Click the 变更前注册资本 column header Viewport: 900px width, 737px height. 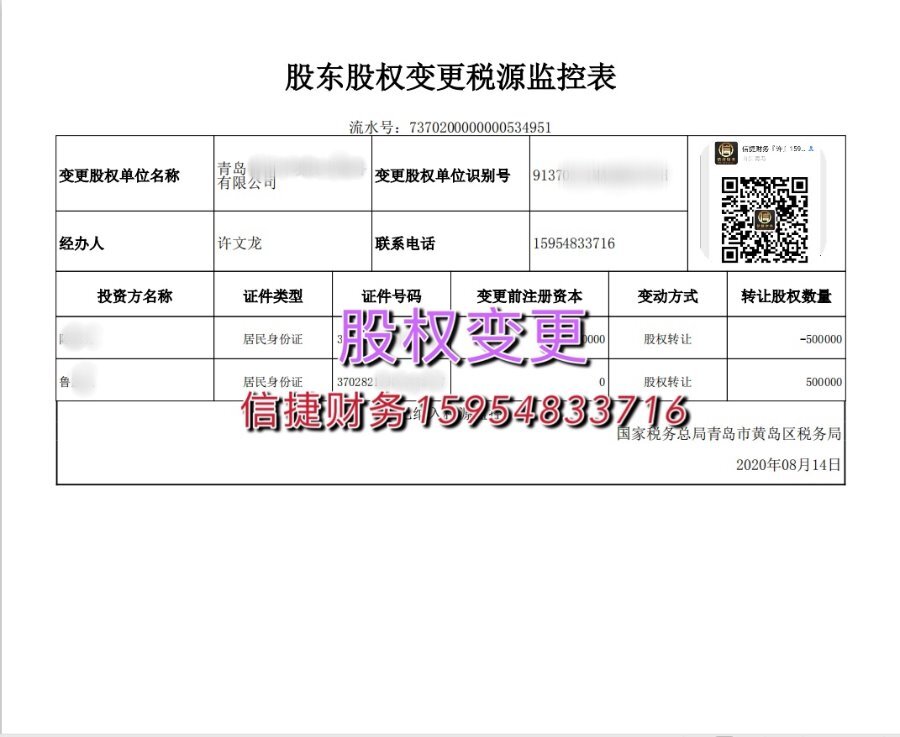(529, 296)
